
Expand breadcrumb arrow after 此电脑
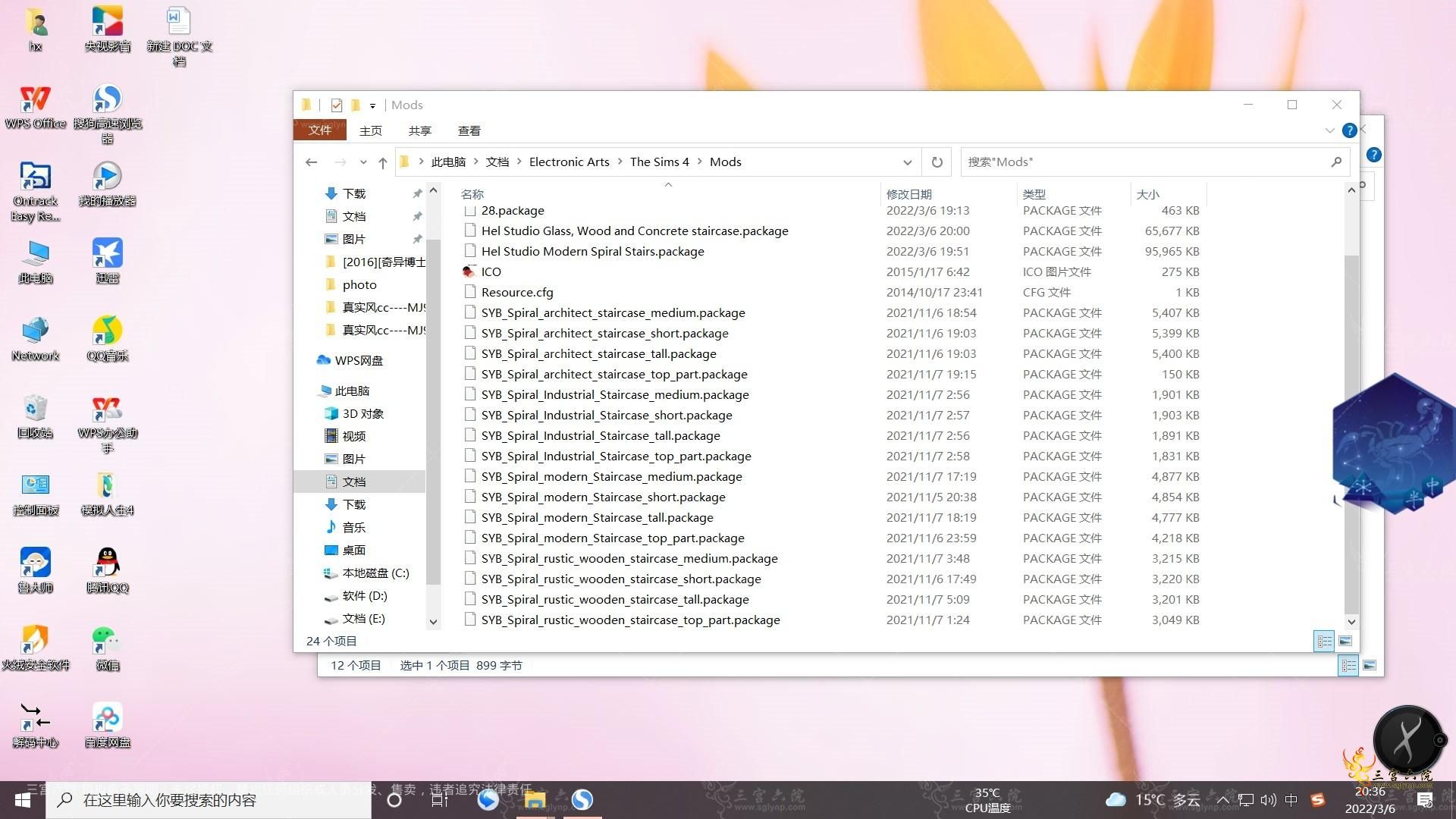(x=476, y=162)
